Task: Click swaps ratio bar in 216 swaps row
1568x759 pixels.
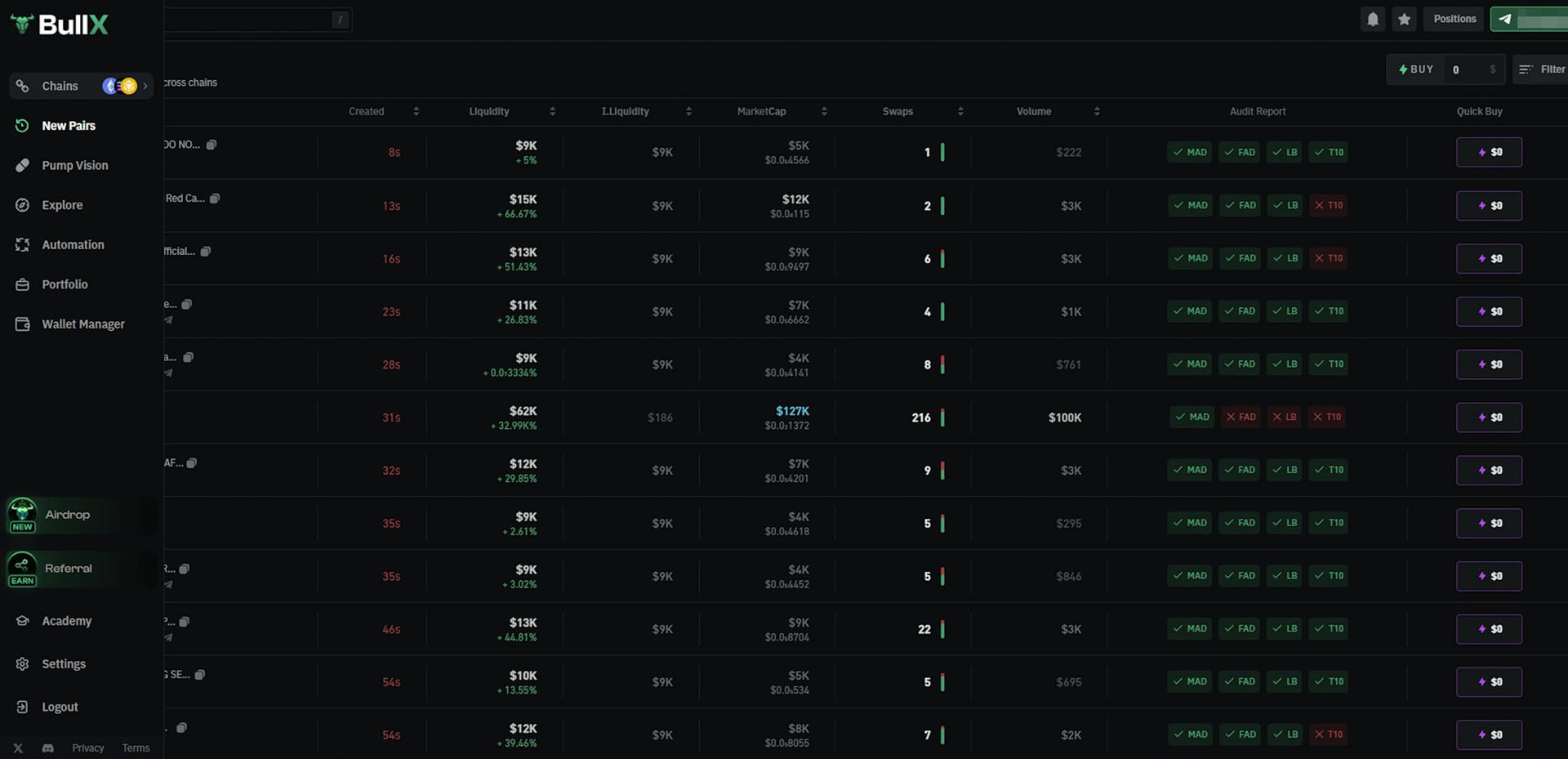Action: click(942, 417)
